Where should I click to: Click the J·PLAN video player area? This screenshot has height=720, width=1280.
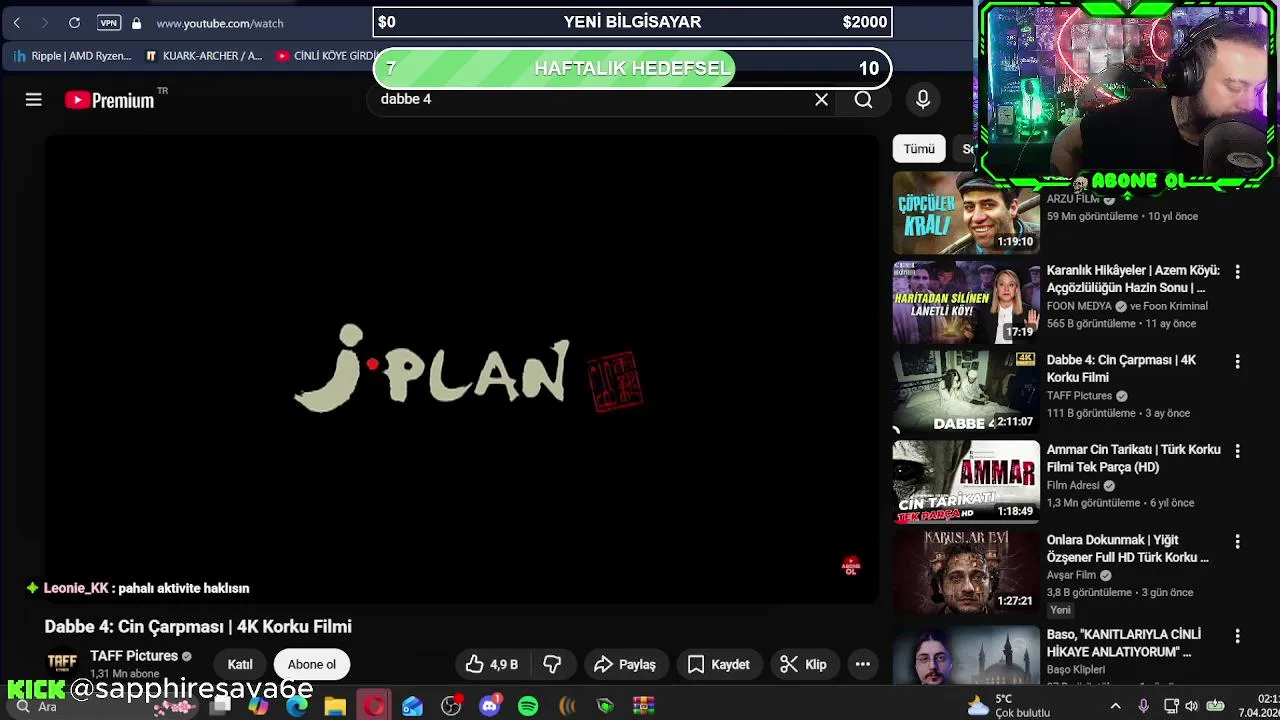pyautogui.click(x=462, y=369)
